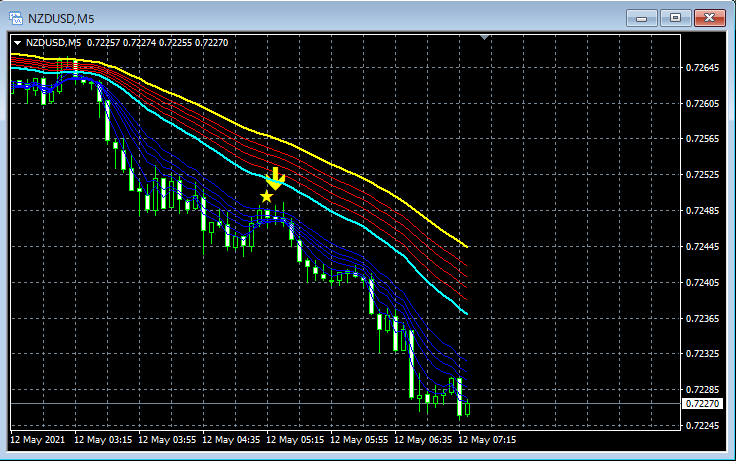Maximize the NZDUSD,M5 chart window
Viewport: 736px width, 461px height.
(x=675, y=18)
